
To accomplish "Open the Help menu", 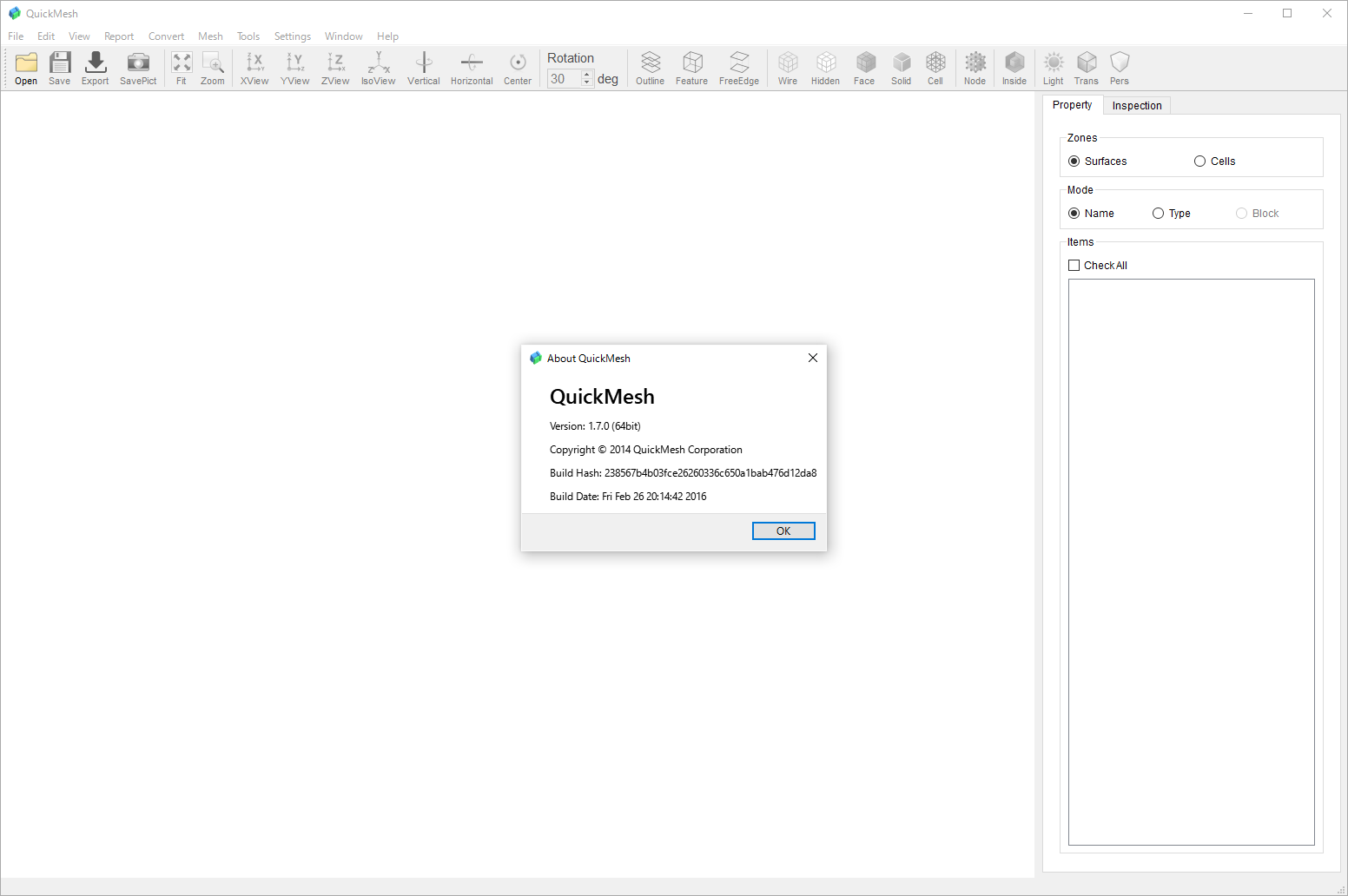I will (x=387, y=36).
